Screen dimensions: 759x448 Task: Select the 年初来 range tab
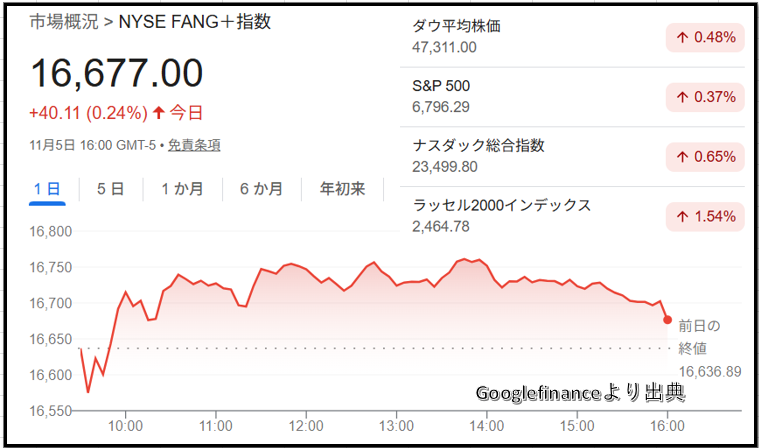pos(342,188)
